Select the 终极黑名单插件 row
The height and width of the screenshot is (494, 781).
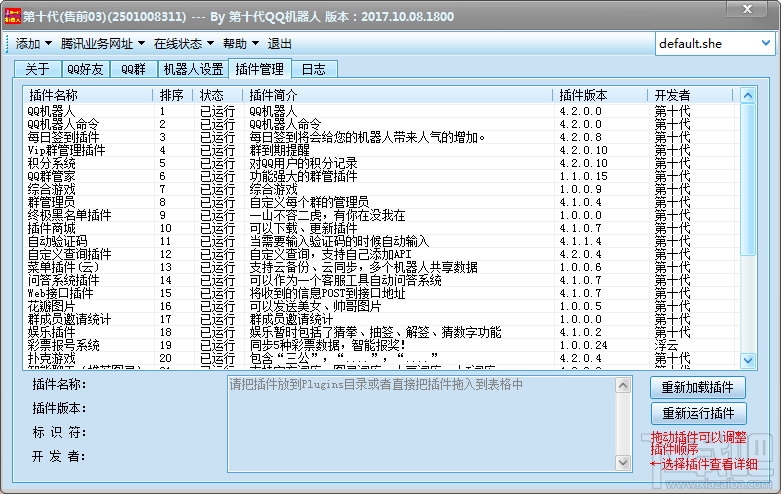pos(381,215)
